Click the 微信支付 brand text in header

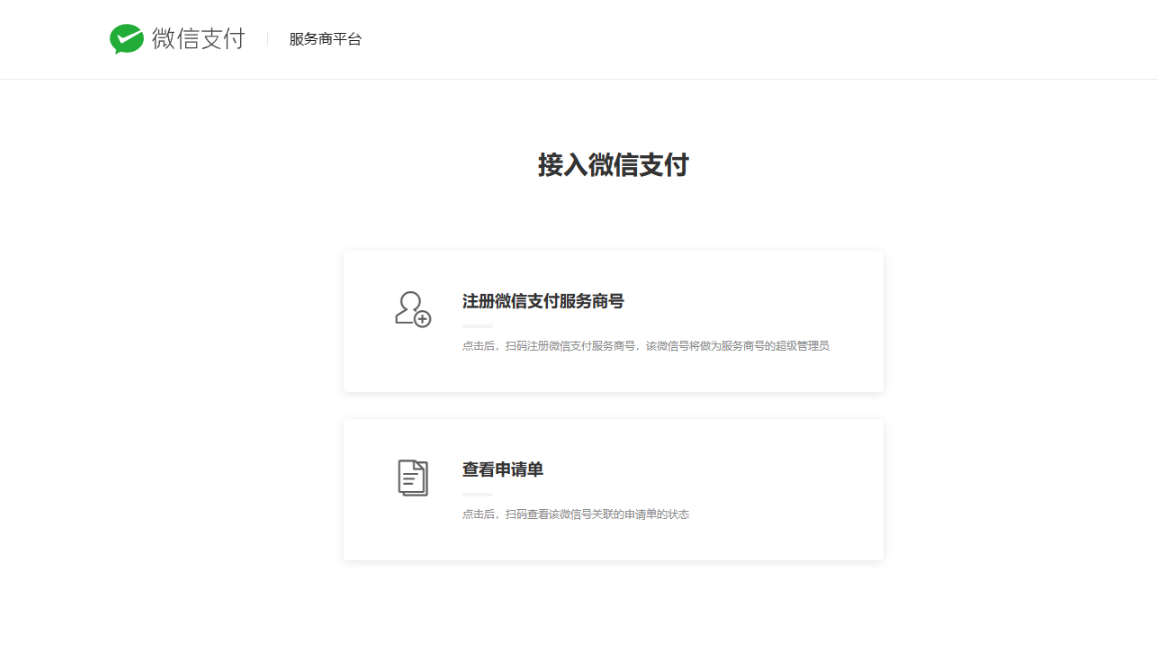click(198, 39)
